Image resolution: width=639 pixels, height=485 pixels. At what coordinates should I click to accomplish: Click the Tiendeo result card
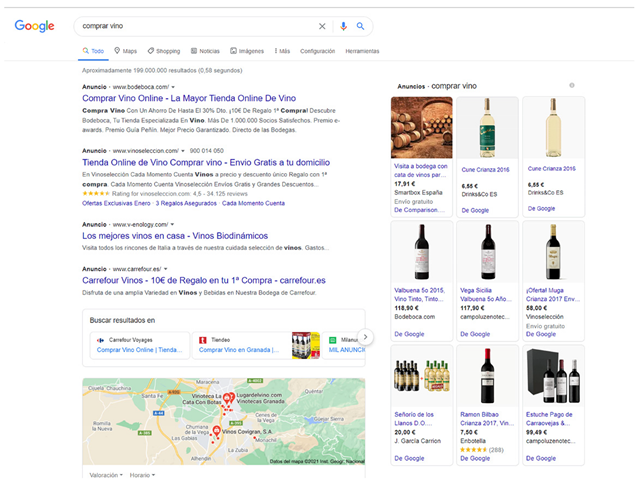click(243, 344)
